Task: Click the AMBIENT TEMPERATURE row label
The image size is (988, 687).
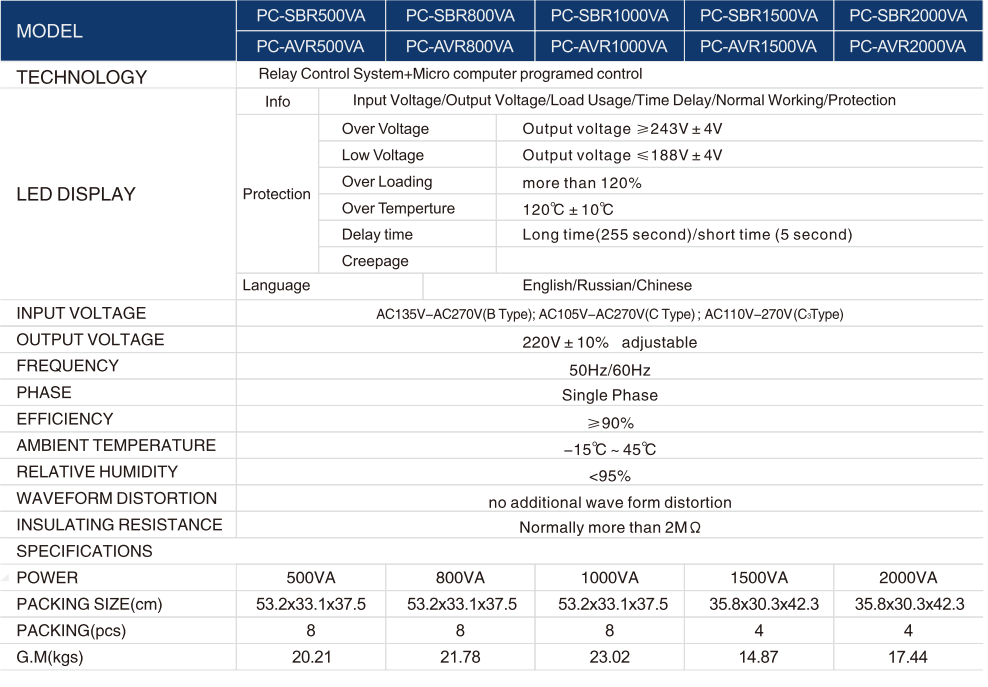Action: point(116,445)
